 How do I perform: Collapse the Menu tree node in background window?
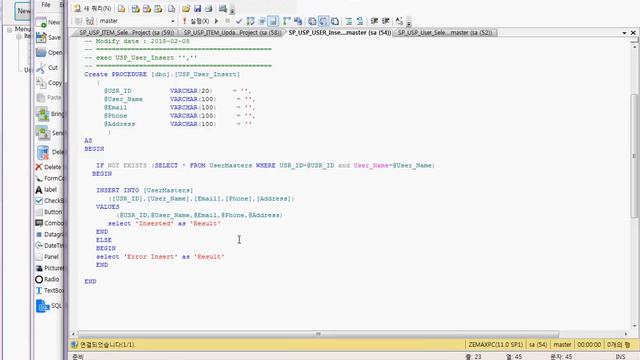click(10, 30)
